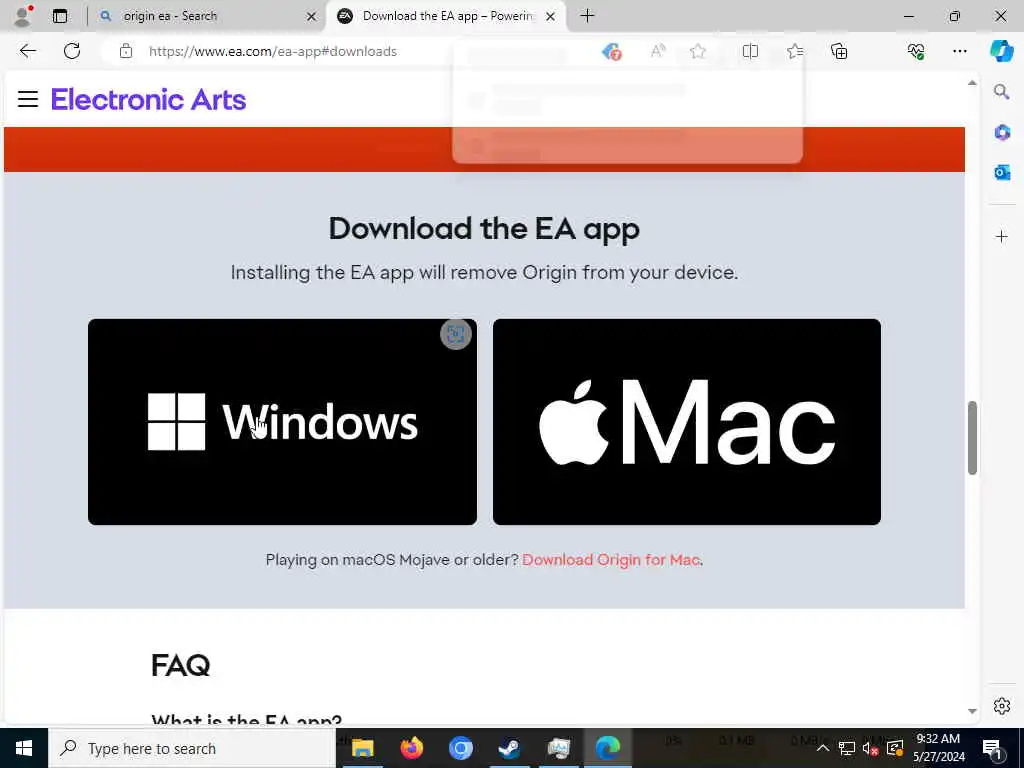Open the network tray icon
The image size is (1024, 768).
(x=846, y=748)
